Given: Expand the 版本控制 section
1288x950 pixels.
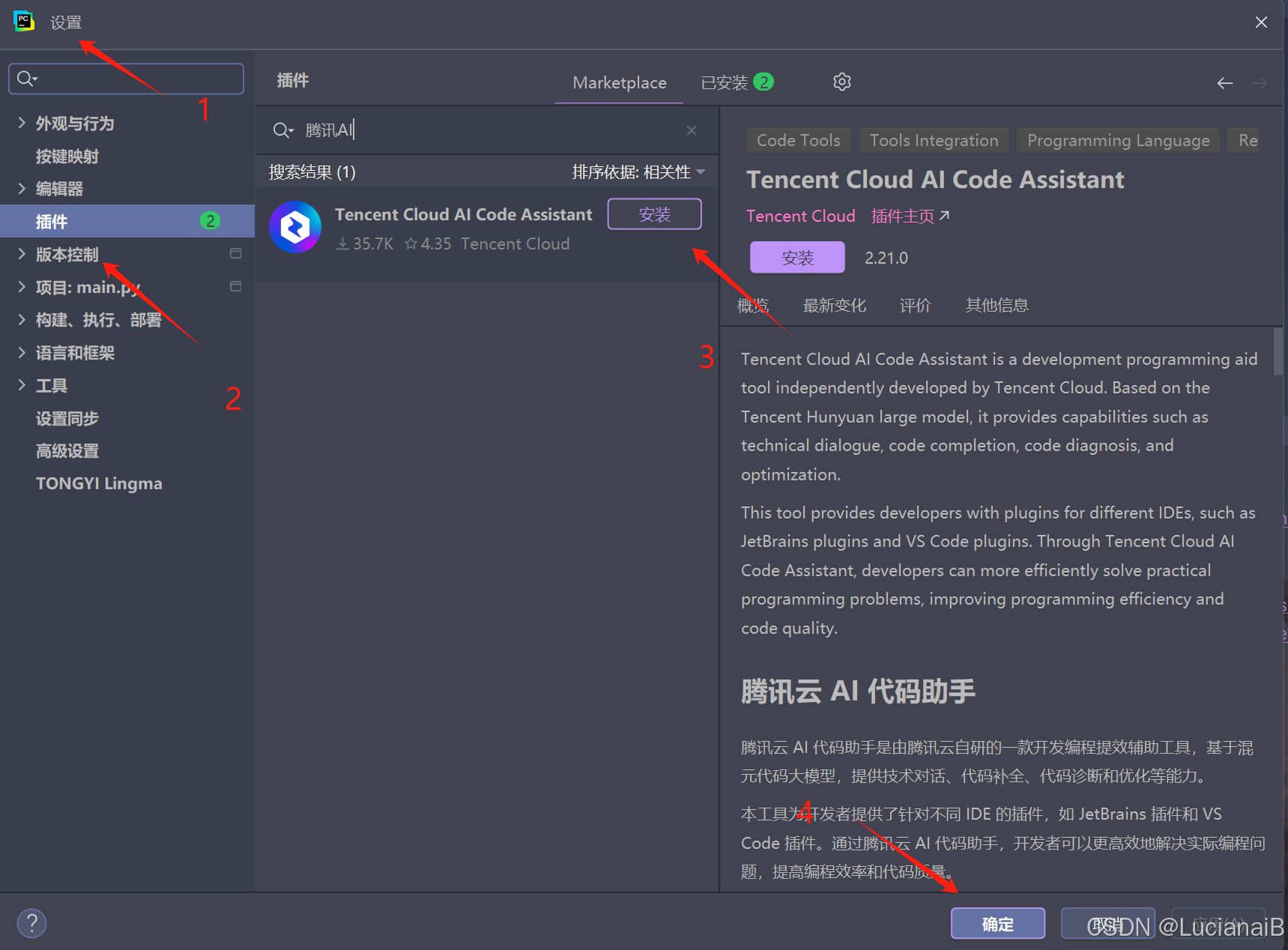Looking at the screenshot, I should [x=22, y=254].
